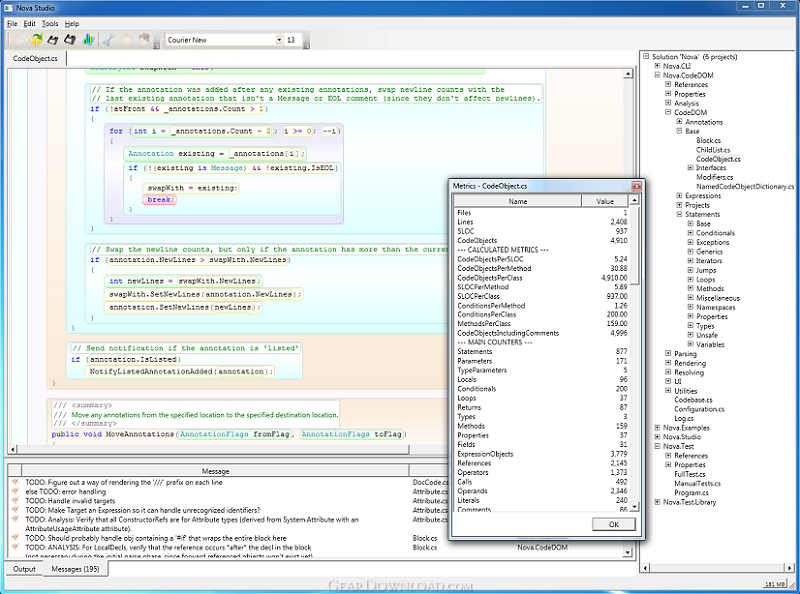Screen dimensions: 800x594
Task: Click the Open folder toolbar icon
Action: point(36,40)
